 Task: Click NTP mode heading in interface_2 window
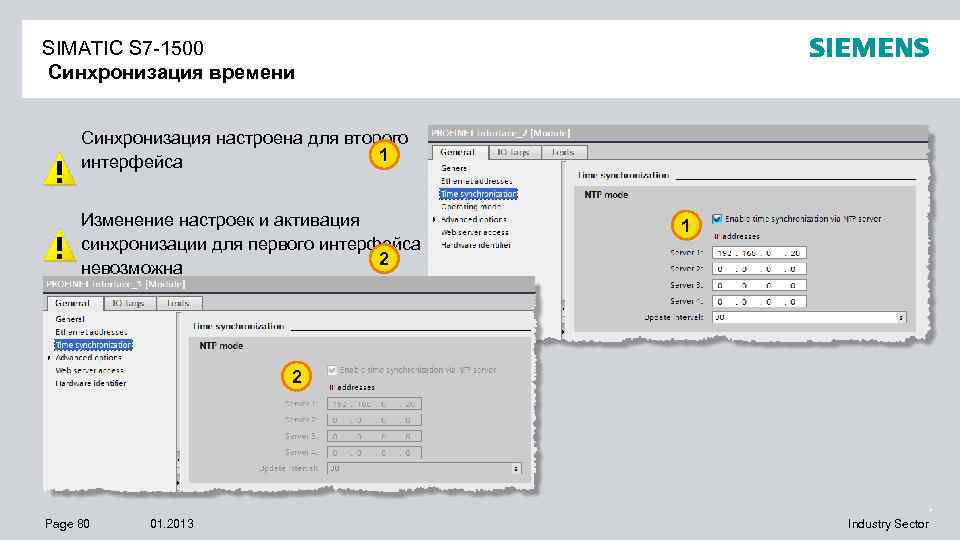[x=606, y=195]
